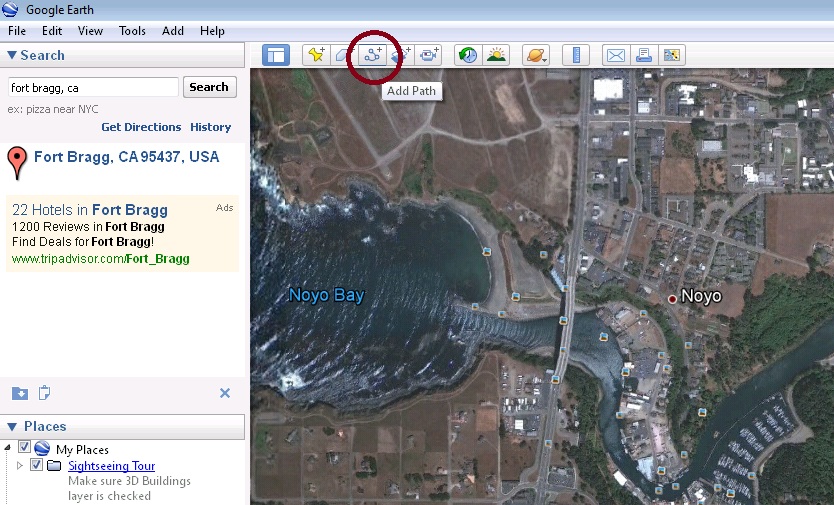Open the planet selector dropdown
Image resolution: width=834 pixels, height=505 pixels.
pyautogui.click(x=536, y=55)
